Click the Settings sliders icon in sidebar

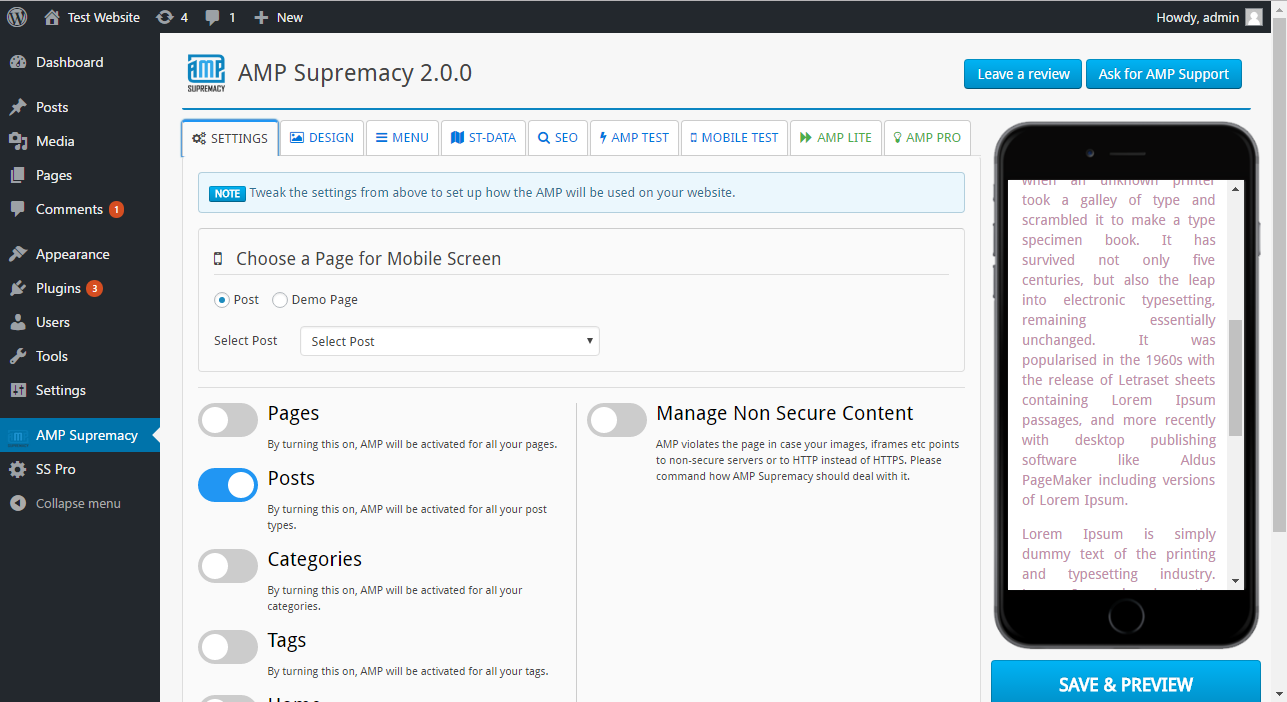click(x=18, y=390)
